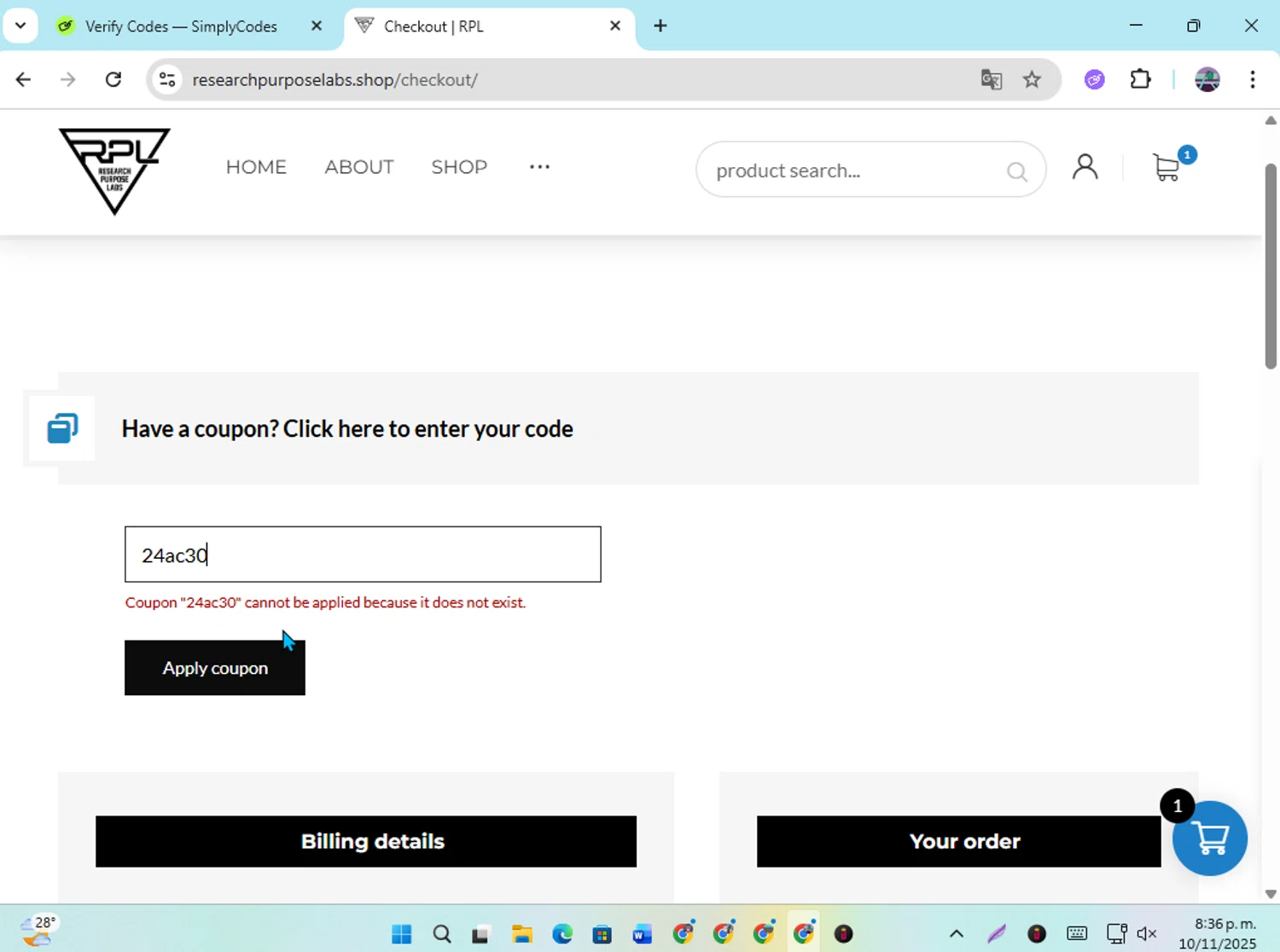
Task: Open Microsoft Word from taskbar
Action: click(x=642, y=933)
